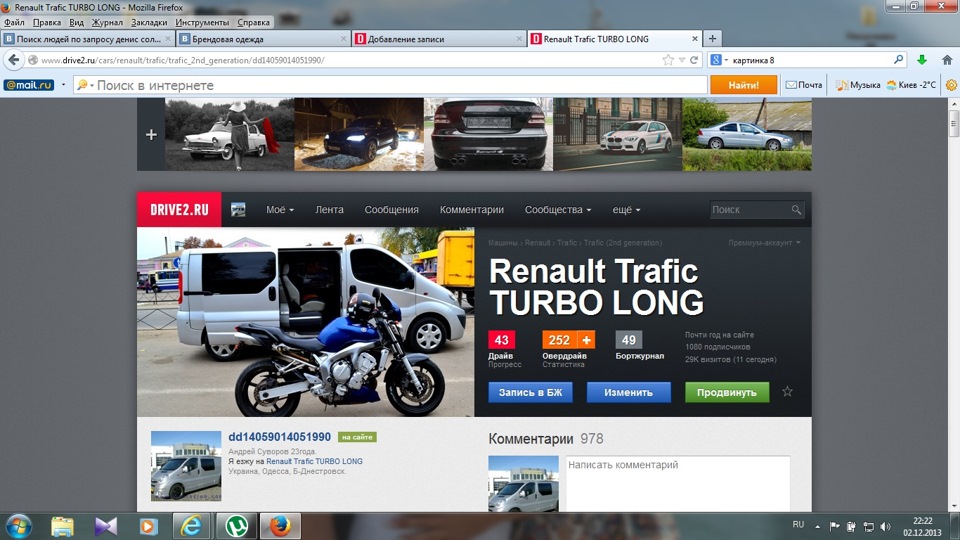Open uTorrent from the taskbar
The image size is (960, 540).
coord(236,526)
